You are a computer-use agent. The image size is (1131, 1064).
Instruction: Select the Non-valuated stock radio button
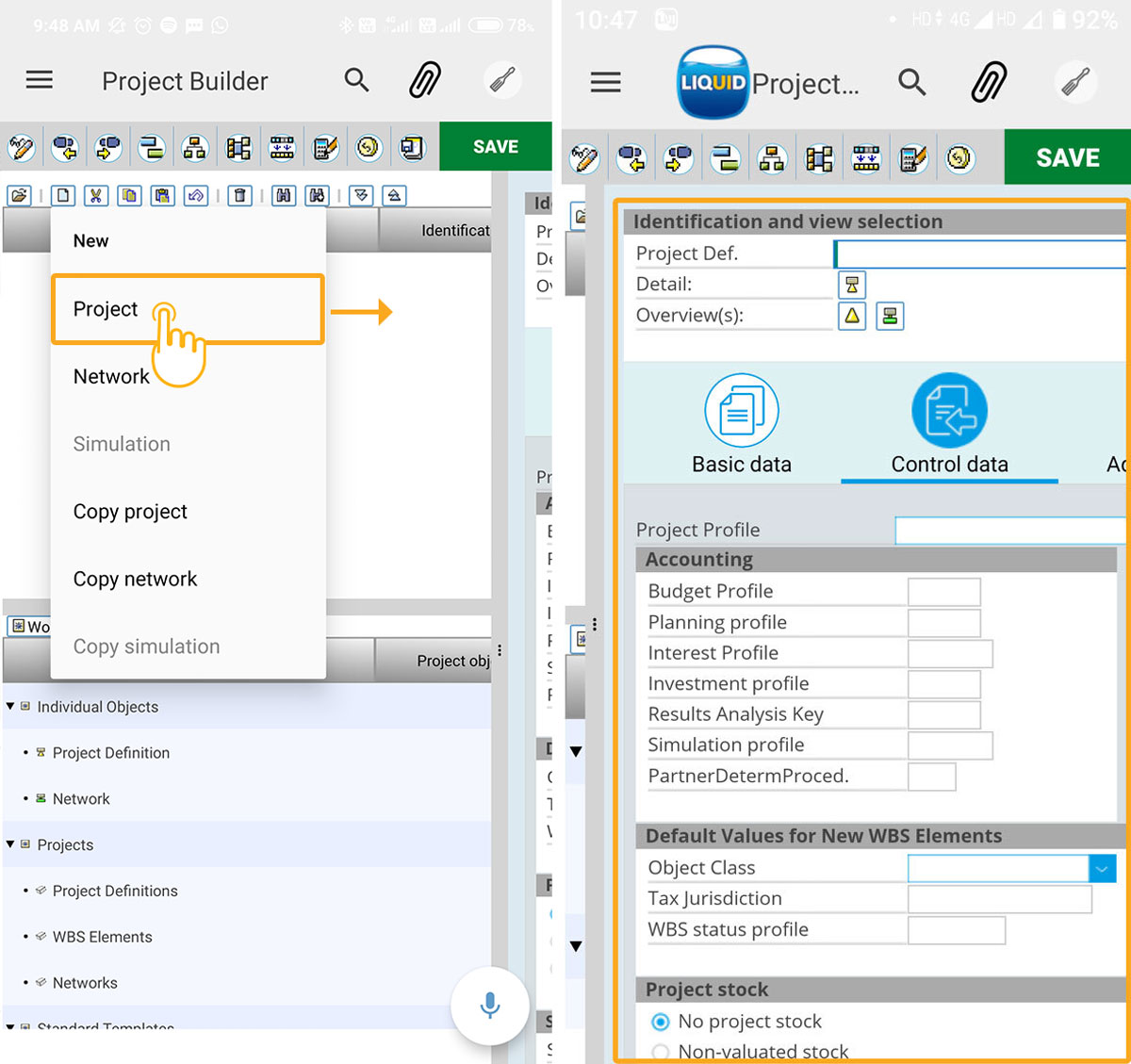tap(661, 1052)
